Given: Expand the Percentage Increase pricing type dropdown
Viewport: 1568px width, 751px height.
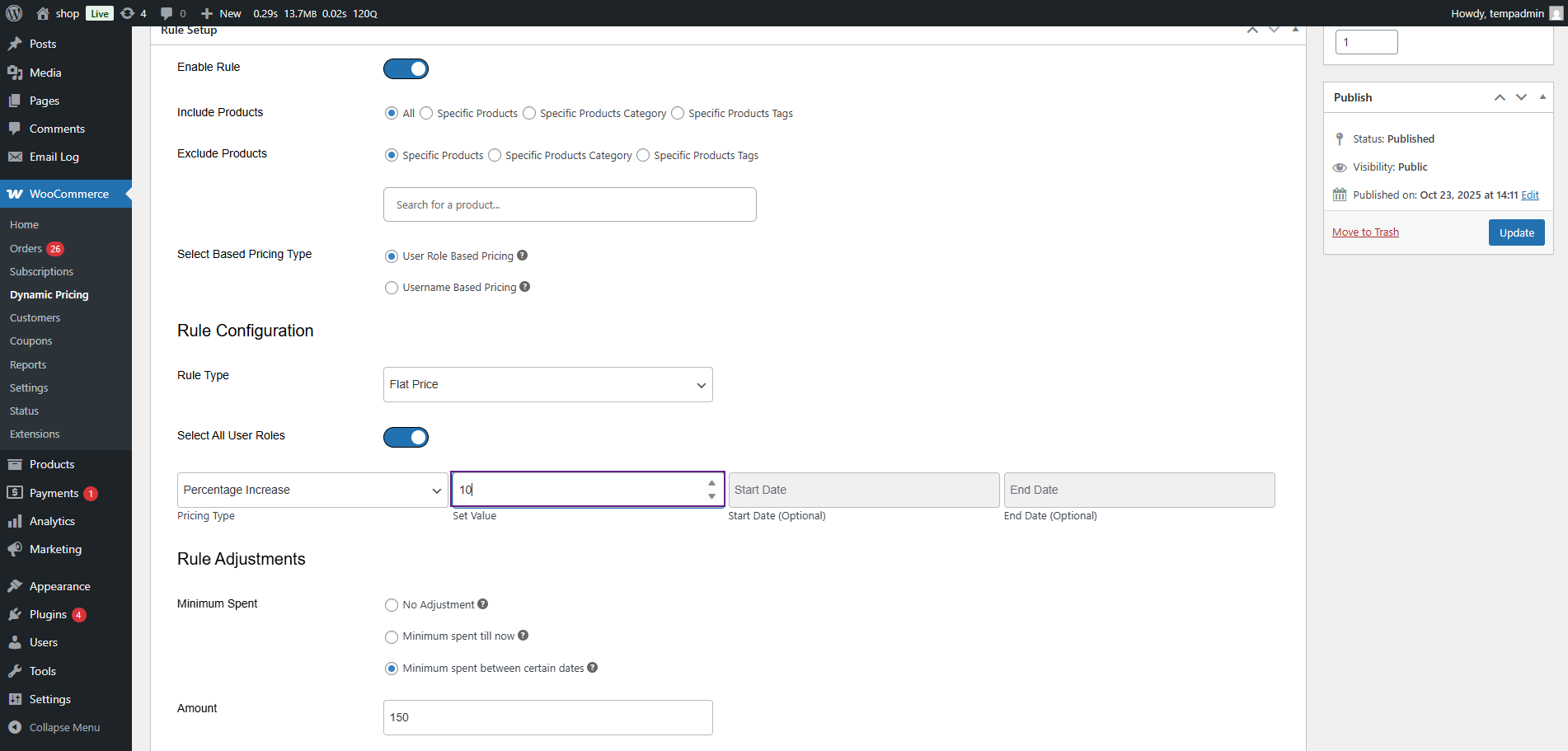Looking at the screenshot, I should pyautogui.click(x=312, y=490).
